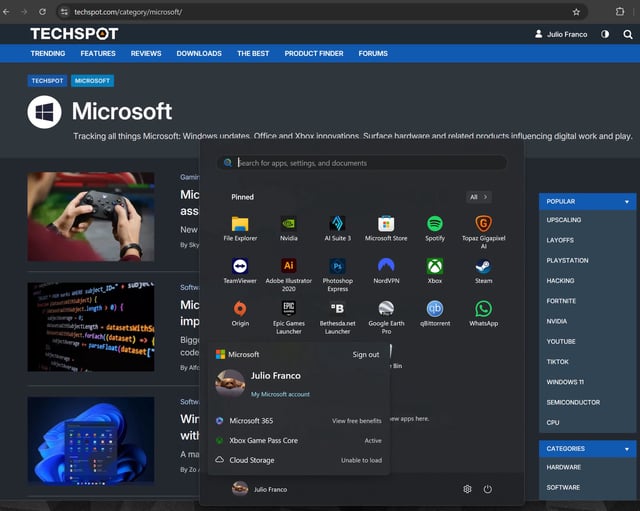The image size is (640, 511).
Task: Open AI Suite 3 app
Action: (337, 229)
